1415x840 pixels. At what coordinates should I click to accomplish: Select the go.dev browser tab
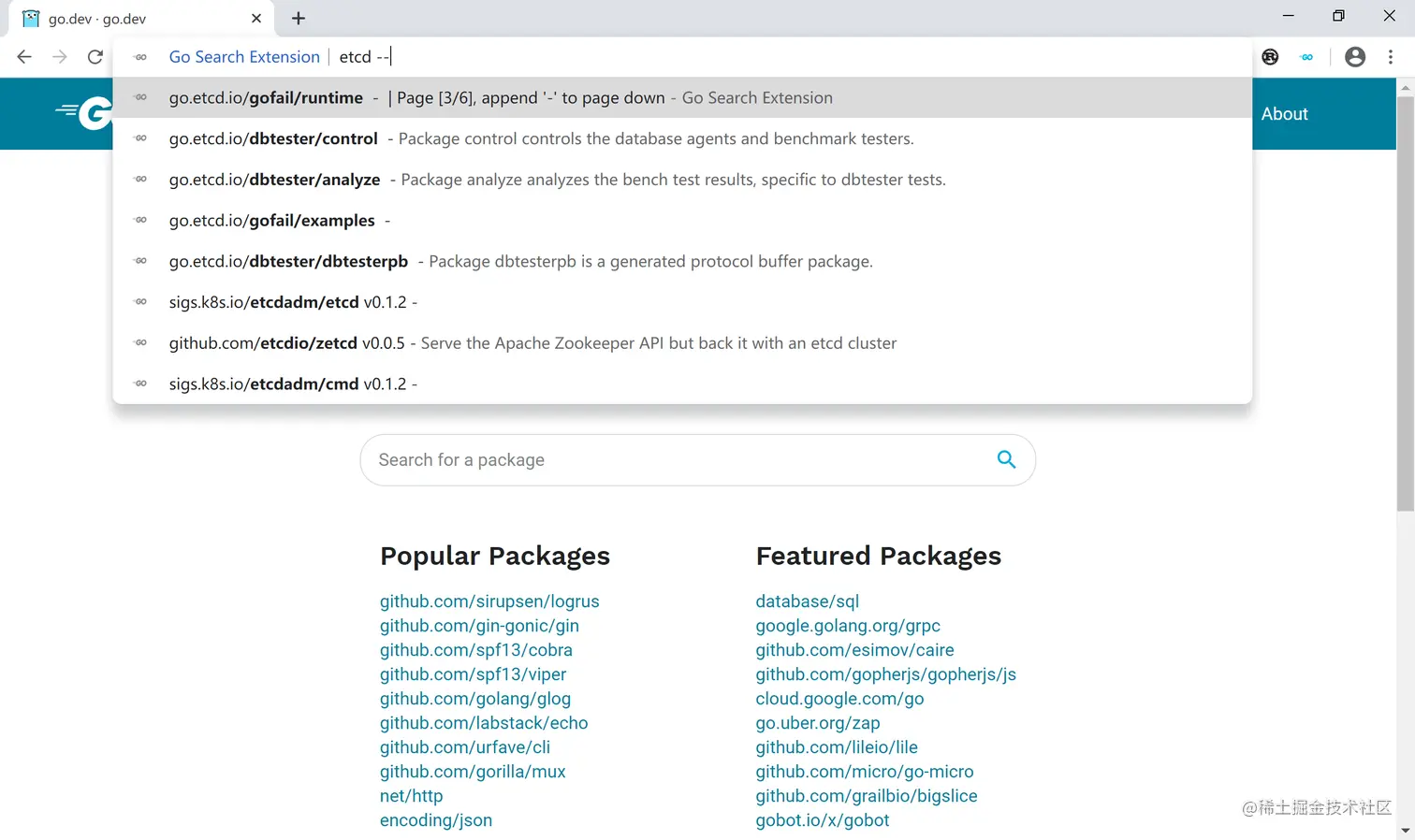tap(142, 19)
